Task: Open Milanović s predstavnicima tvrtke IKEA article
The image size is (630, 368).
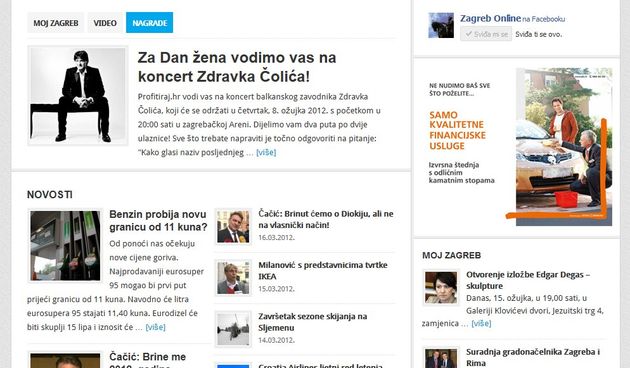Action: pos(323,270)
